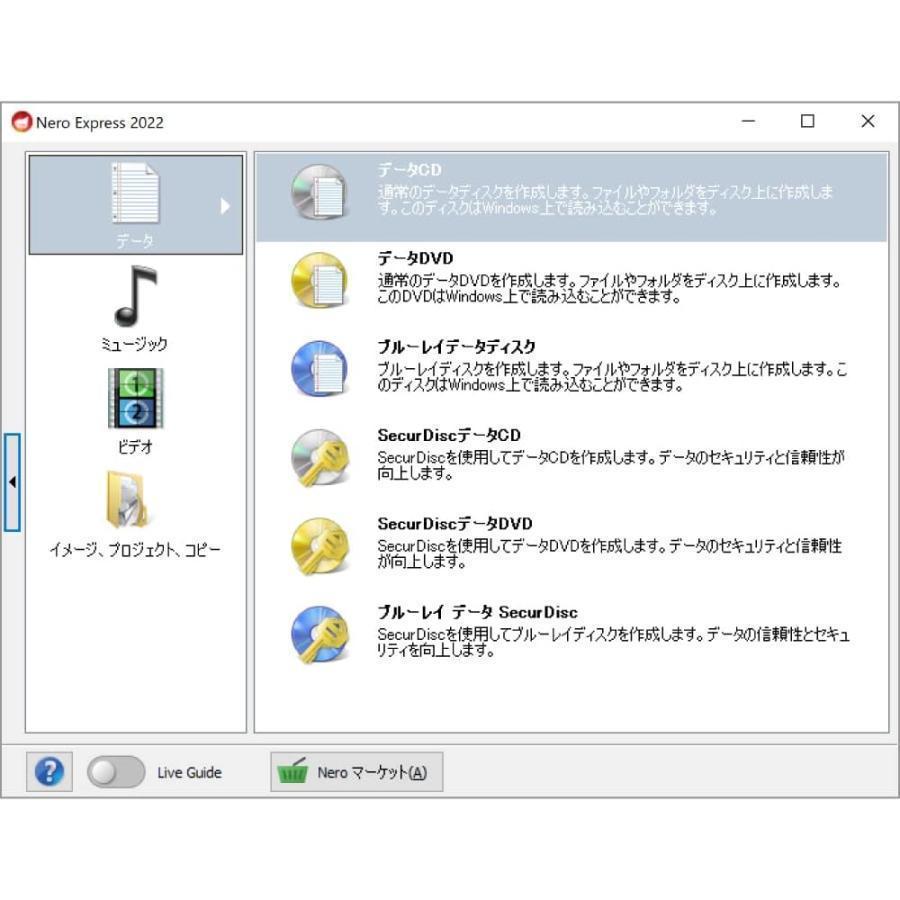Select the ブルーレイデータディスク blue disc icon
The height and width of the screenshot is (900, 900).
coord(318,369)
